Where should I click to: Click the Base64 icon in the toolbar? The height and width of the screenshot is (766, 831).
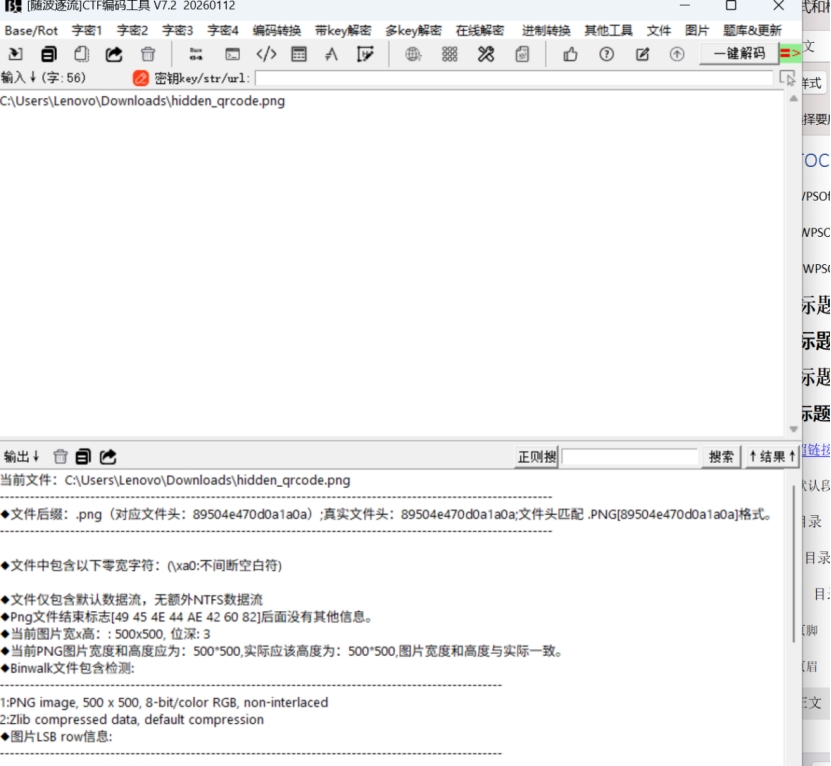coord(196,54)
